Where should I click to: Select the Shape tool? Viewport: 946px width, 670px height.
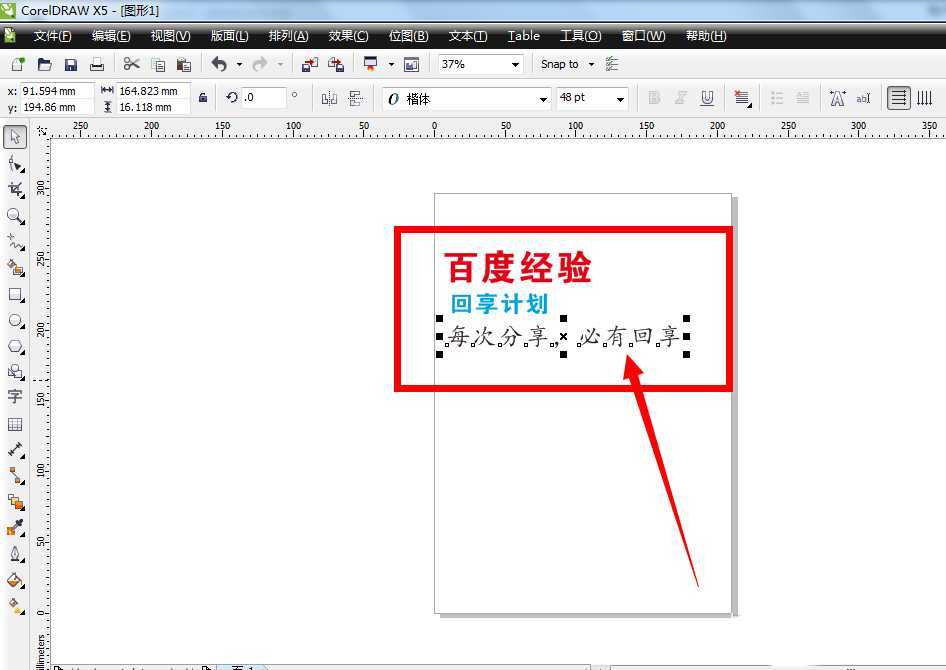tap(15, 163)
